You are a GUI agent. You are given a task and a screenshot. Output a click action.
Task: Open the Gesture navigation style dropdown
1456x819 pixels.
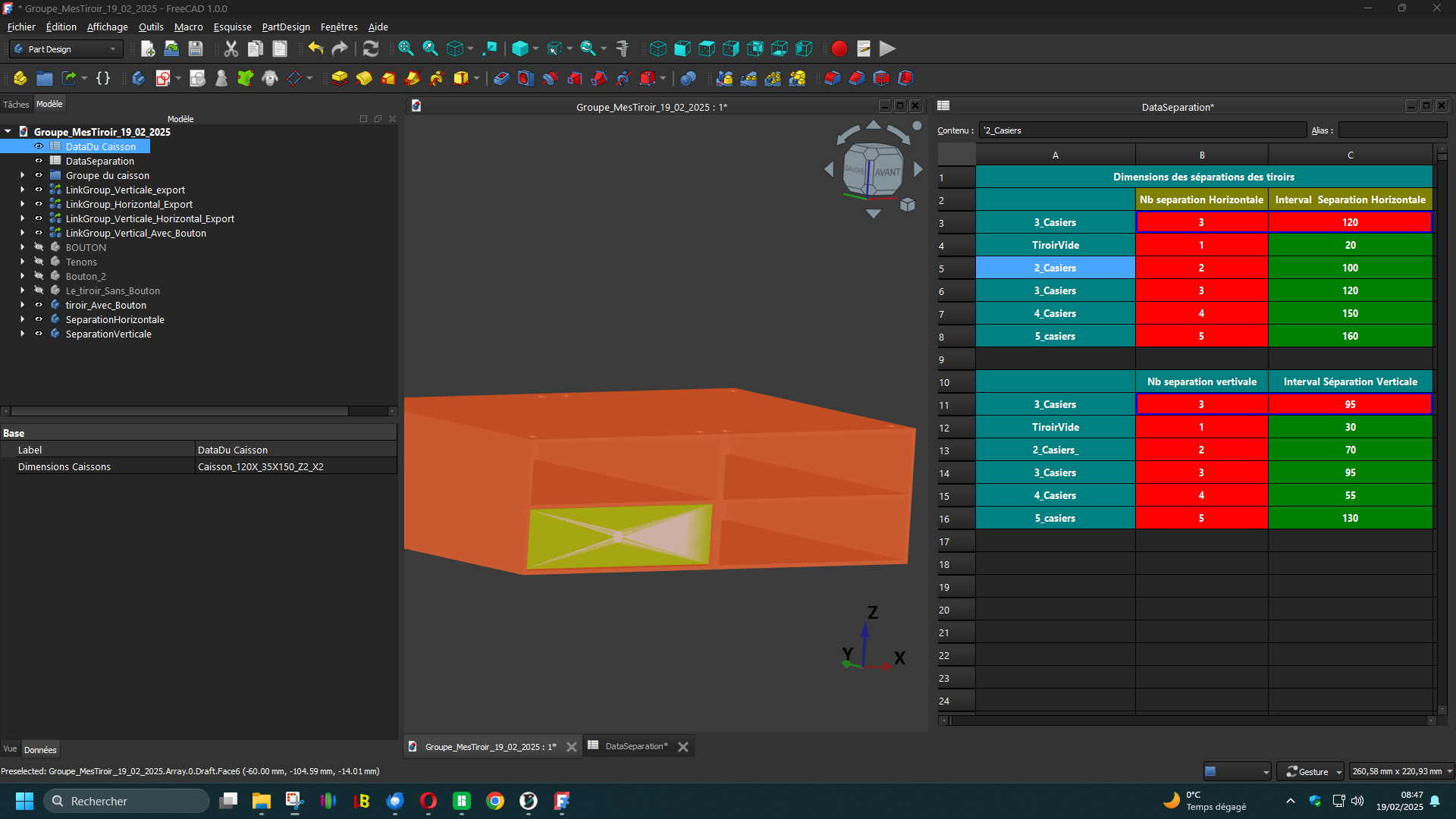point(1310,771)
